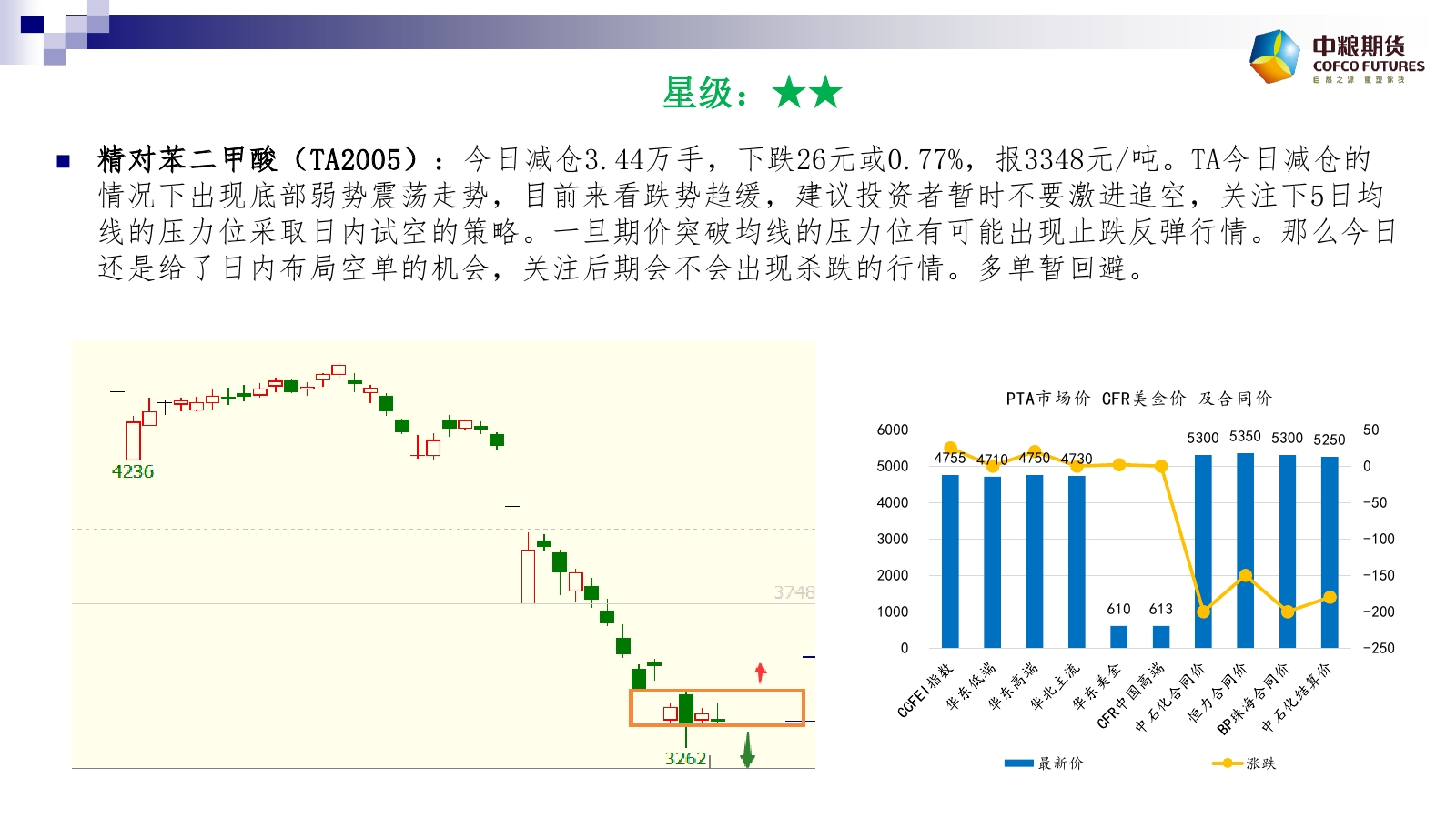This screenshot has width=1456, height=819.
Task: Click the 3262 low price label
Action: click(x=685, y=758)
